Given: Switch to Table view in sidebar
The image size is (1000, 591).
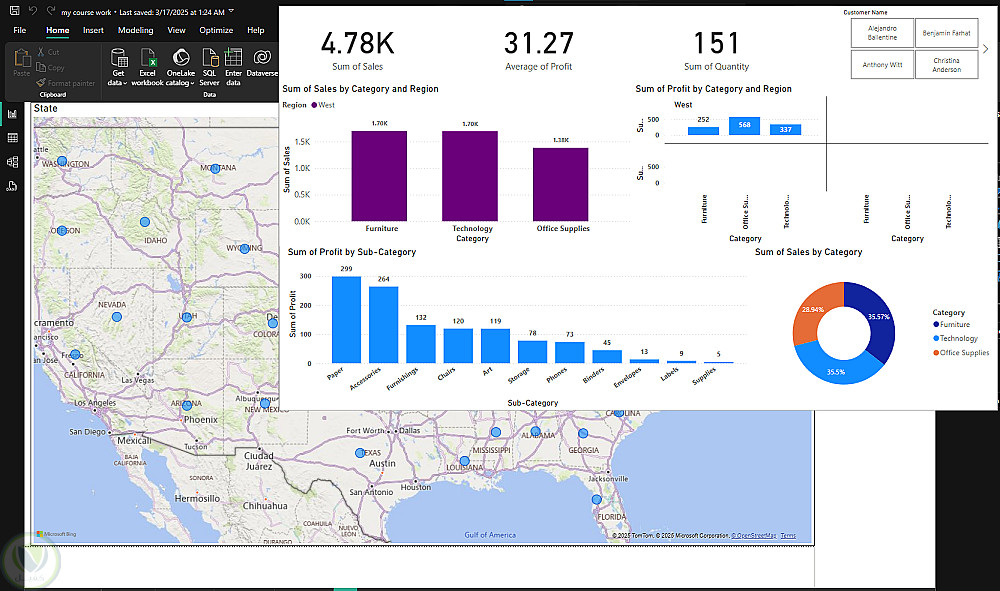Looking at the screenshot, I should [12, 138].
